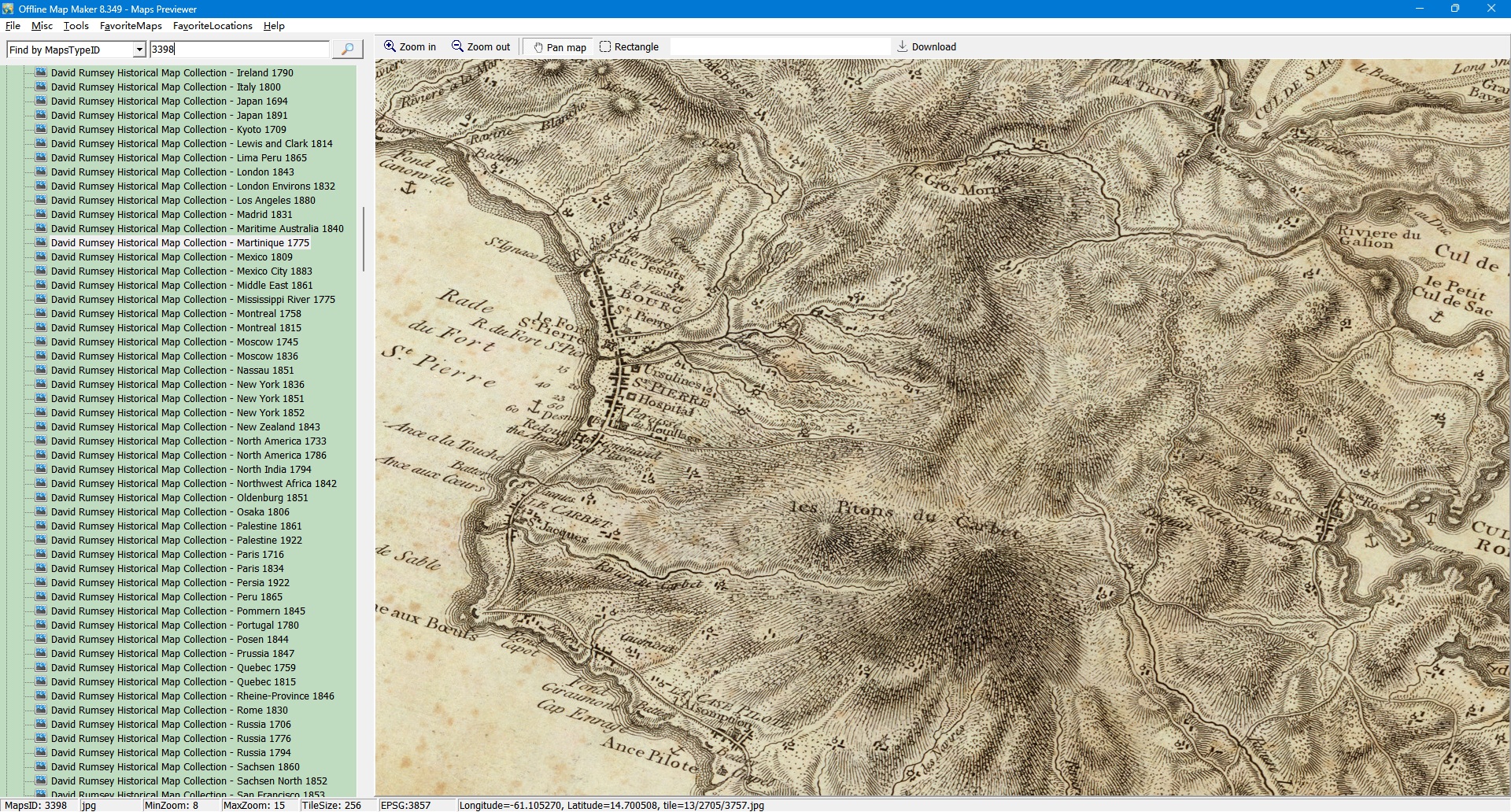Click map icon beside Rome 1830

(x=41, y=710)
